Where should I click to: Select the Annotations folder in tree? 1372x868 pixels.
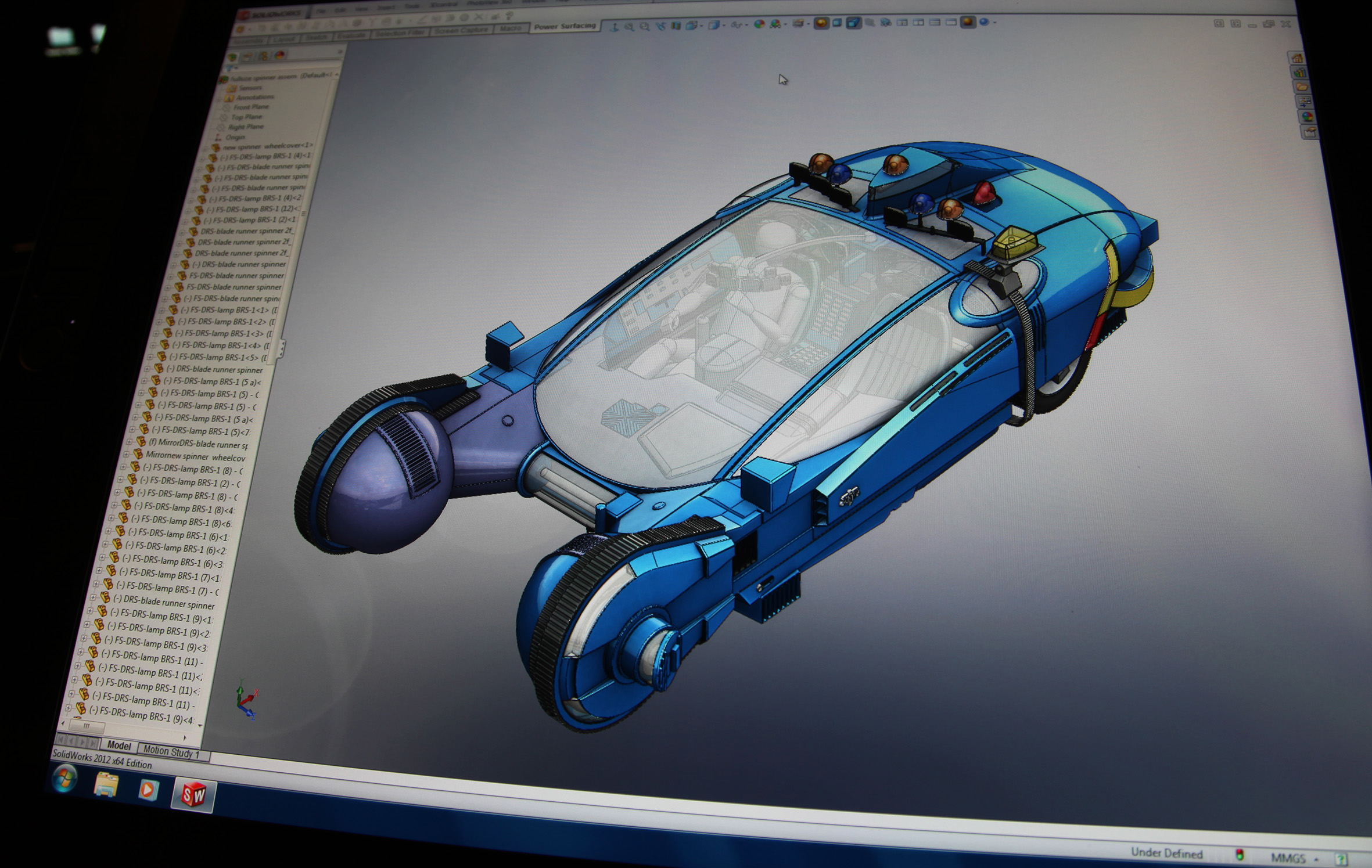pyautogui.click(x=249, y=97)
